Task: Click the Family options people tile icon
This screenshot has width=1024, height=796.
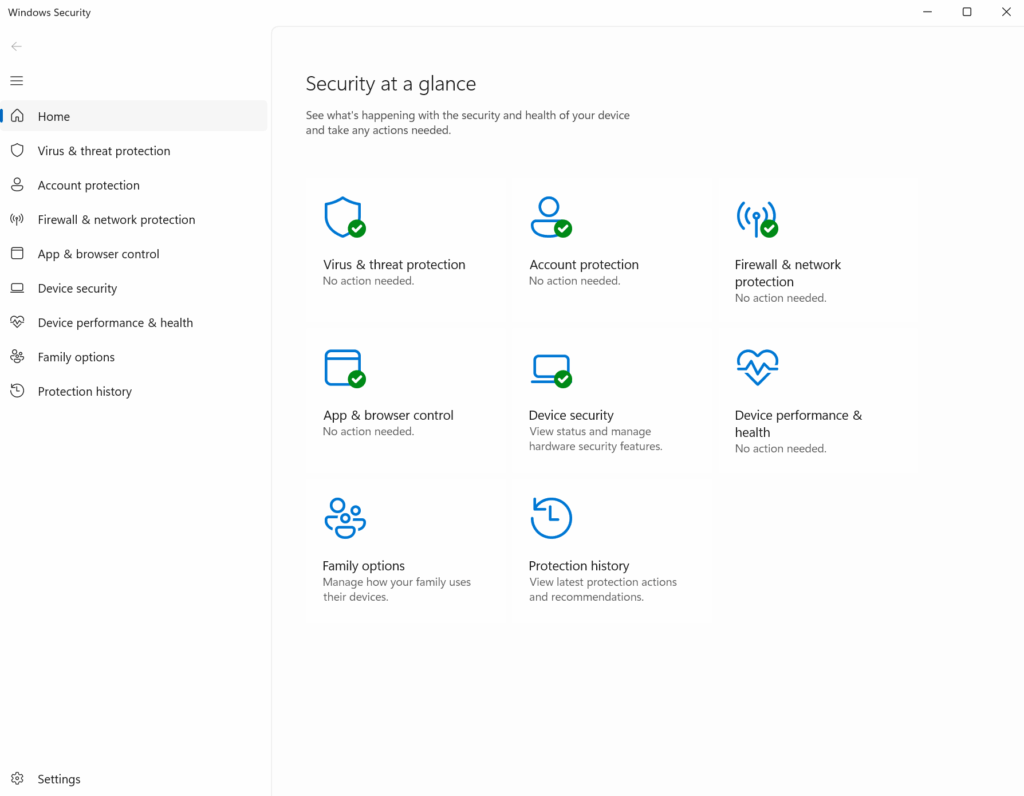Action: [344, 518]
